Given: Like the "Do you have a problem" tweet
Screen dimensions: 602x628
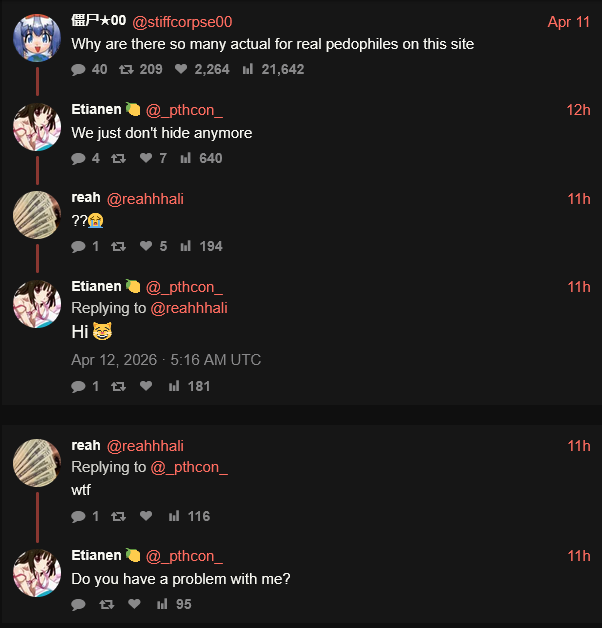Looking at the screenshot, I should click(x=134, y=604).
